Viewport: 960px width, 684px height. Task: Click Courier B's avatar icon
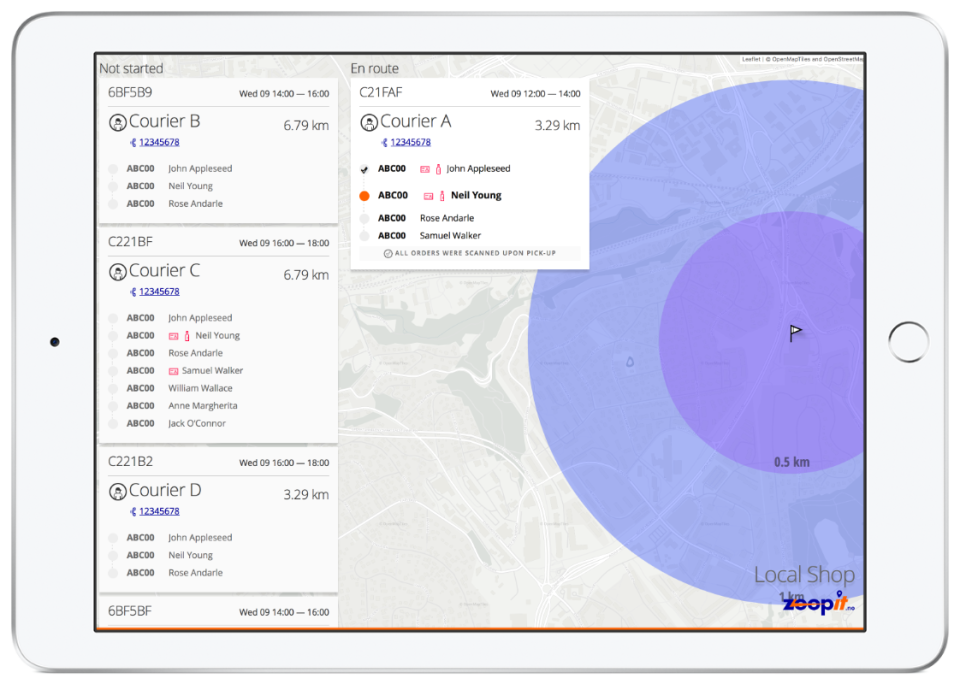[118, 123]
